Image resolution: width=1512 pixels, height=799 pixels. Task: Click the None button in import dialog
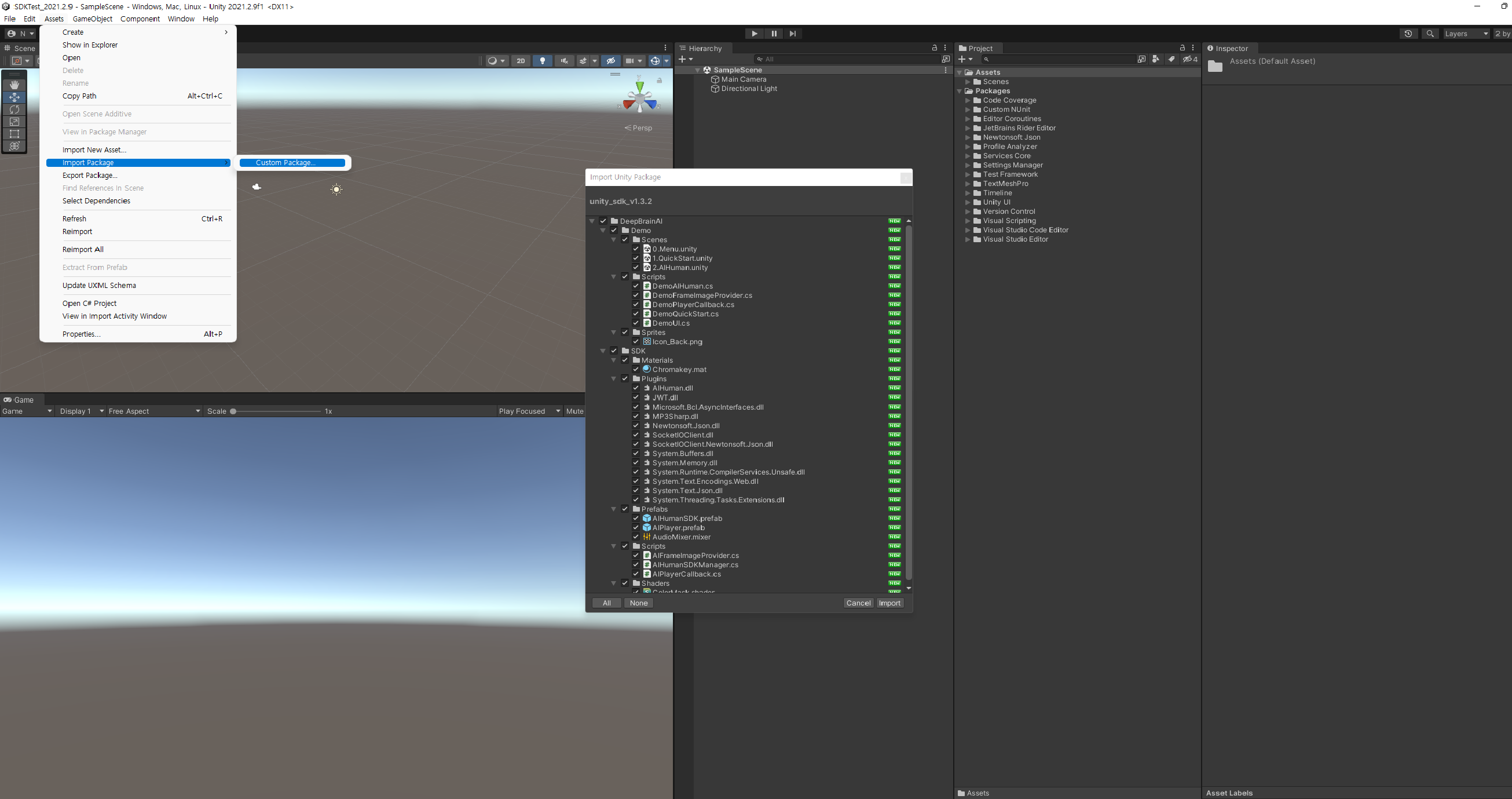coord(639,604)
